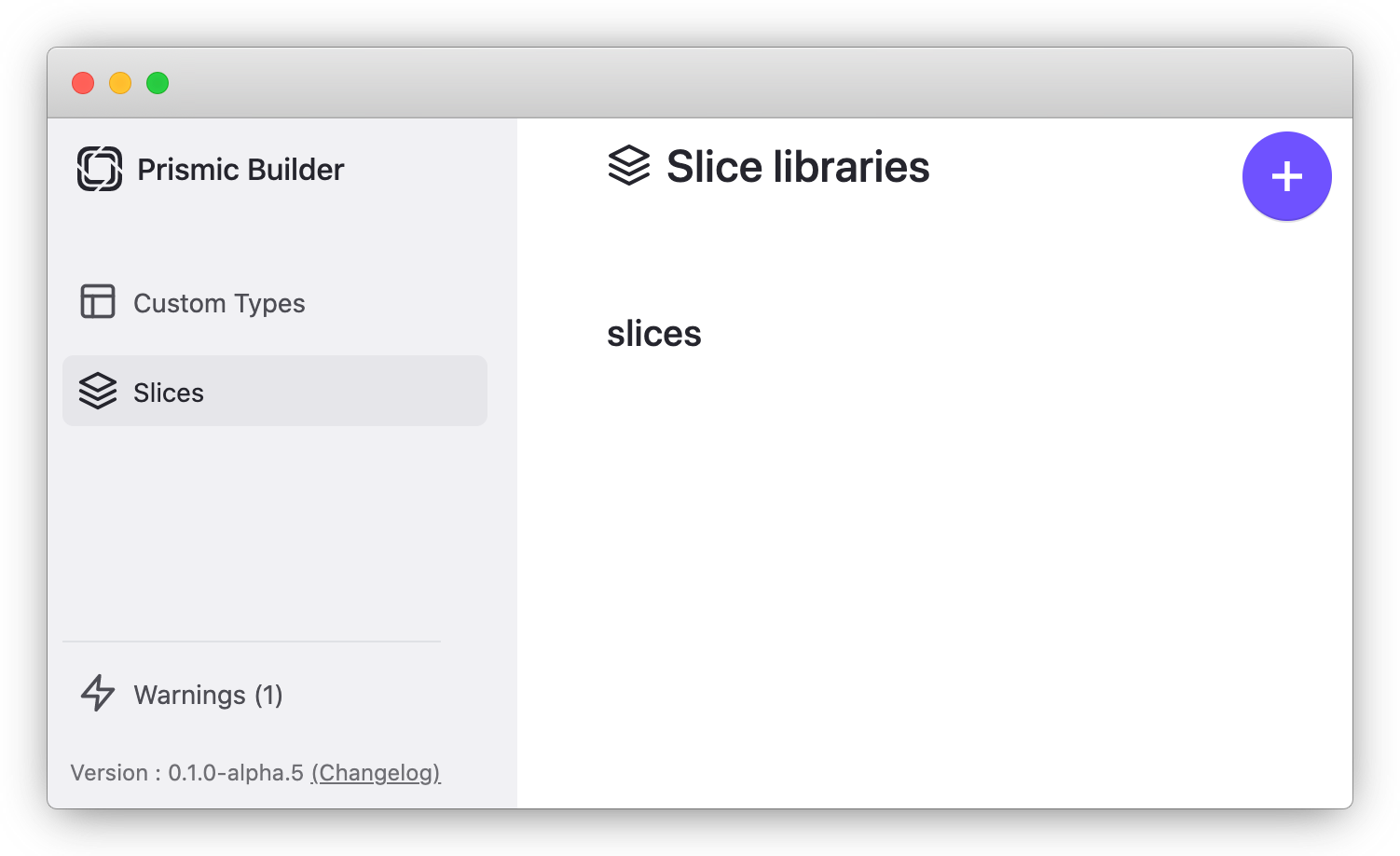Click the Prismic Builder app title text
The width and height of the screenshot is (1400, 856).
coord(241,169)
